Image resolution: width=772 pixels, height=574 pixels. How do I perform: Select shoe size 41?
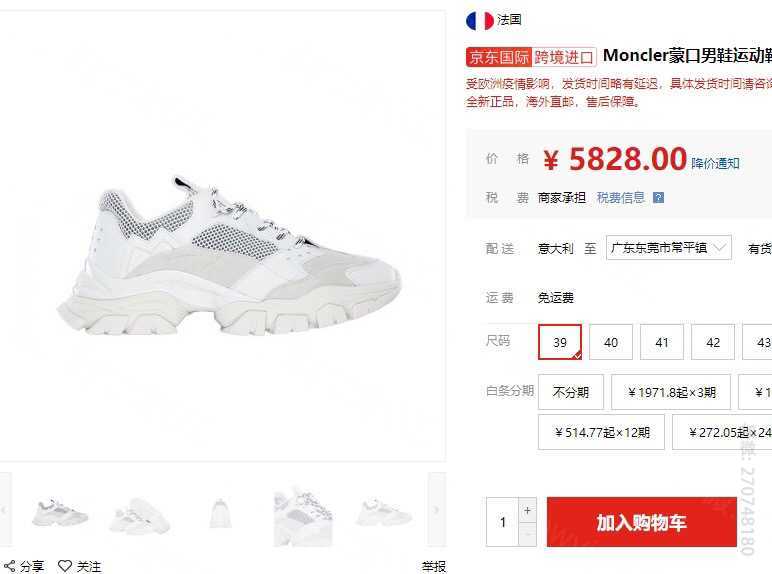pos(662,342)
